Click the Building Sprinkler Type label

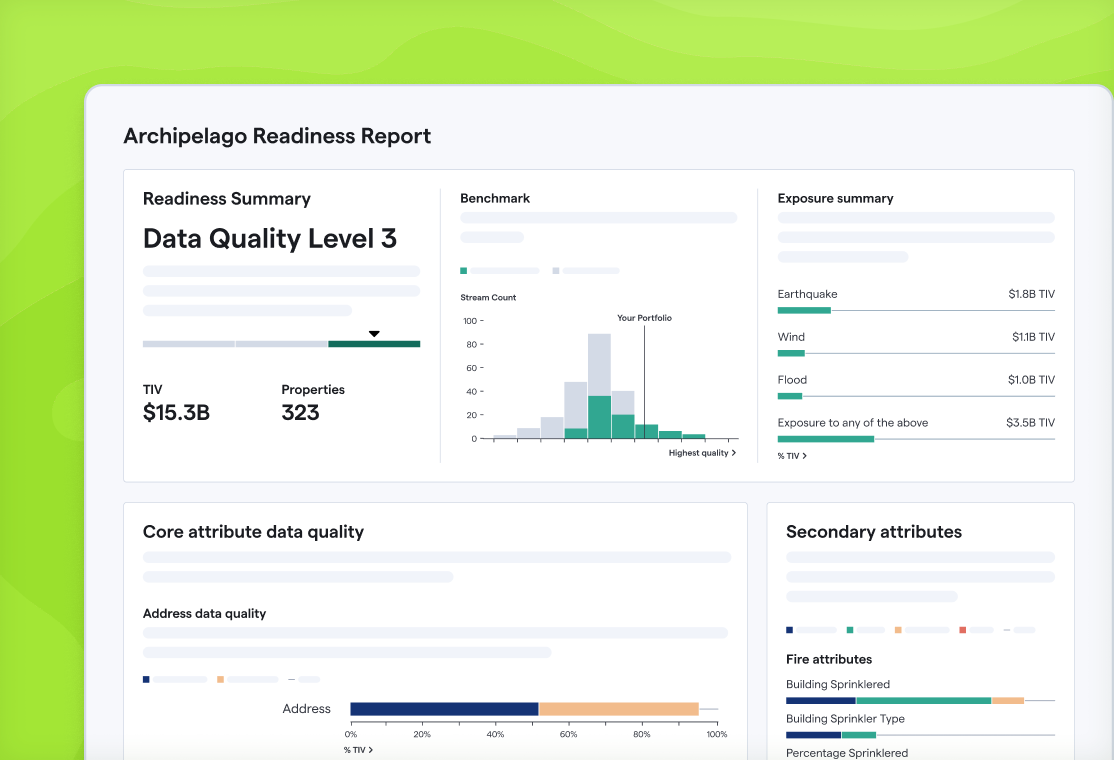pos(845,719)
